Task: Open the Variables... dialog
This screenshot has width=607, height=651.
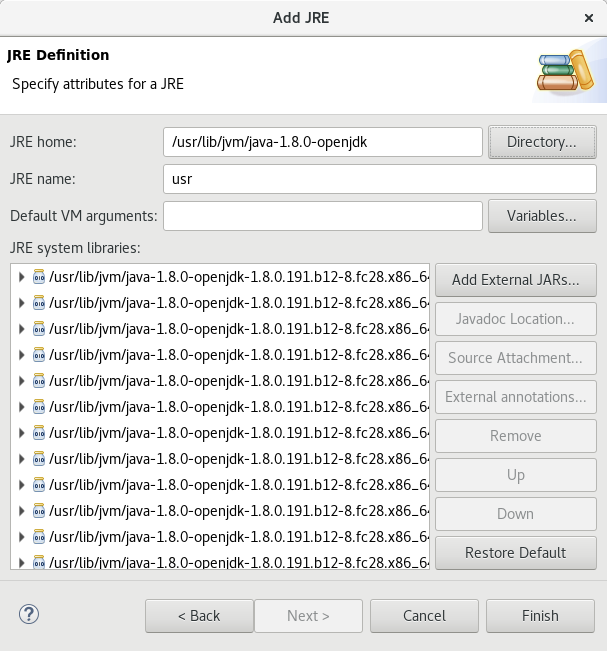Action: tap(542, 216)
